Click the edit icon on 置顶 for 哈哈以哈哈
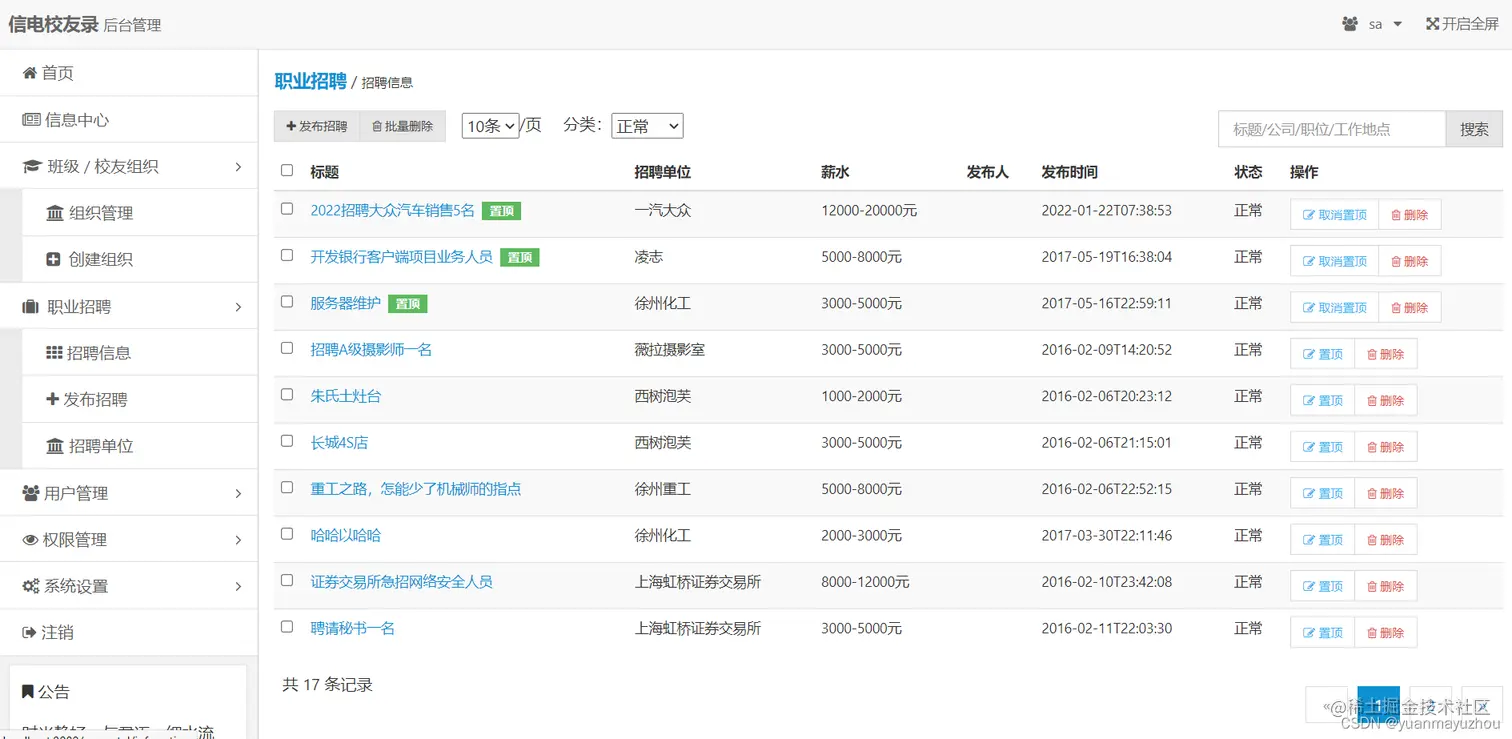This screenshot has width=1512, height=739. click(x=1309, y=540)
